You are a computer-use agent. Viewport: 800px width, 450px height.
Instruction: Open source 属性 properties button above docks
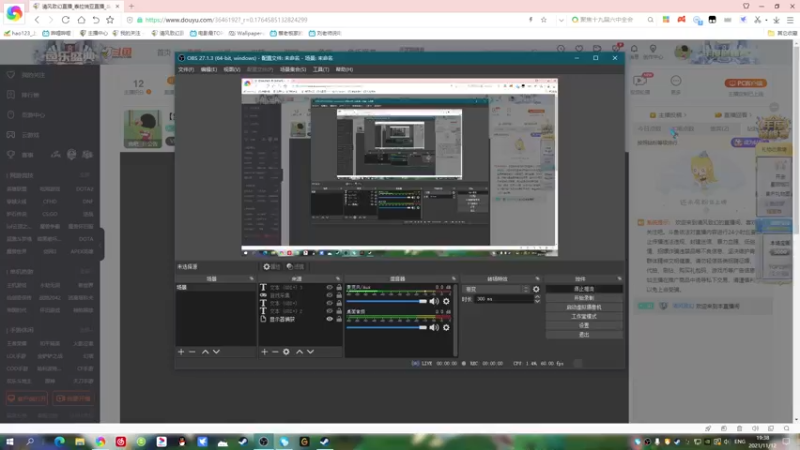(271, 266)
